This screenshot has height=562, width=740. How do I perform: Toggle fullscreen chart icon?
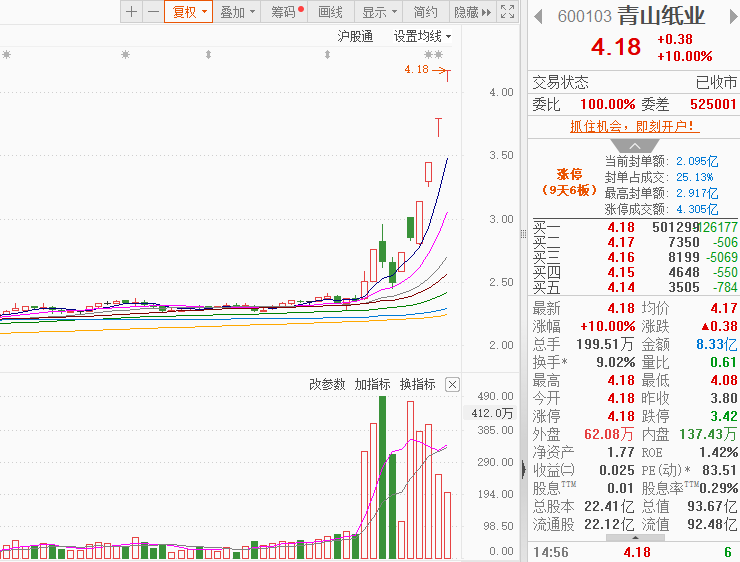click(507, 12)
